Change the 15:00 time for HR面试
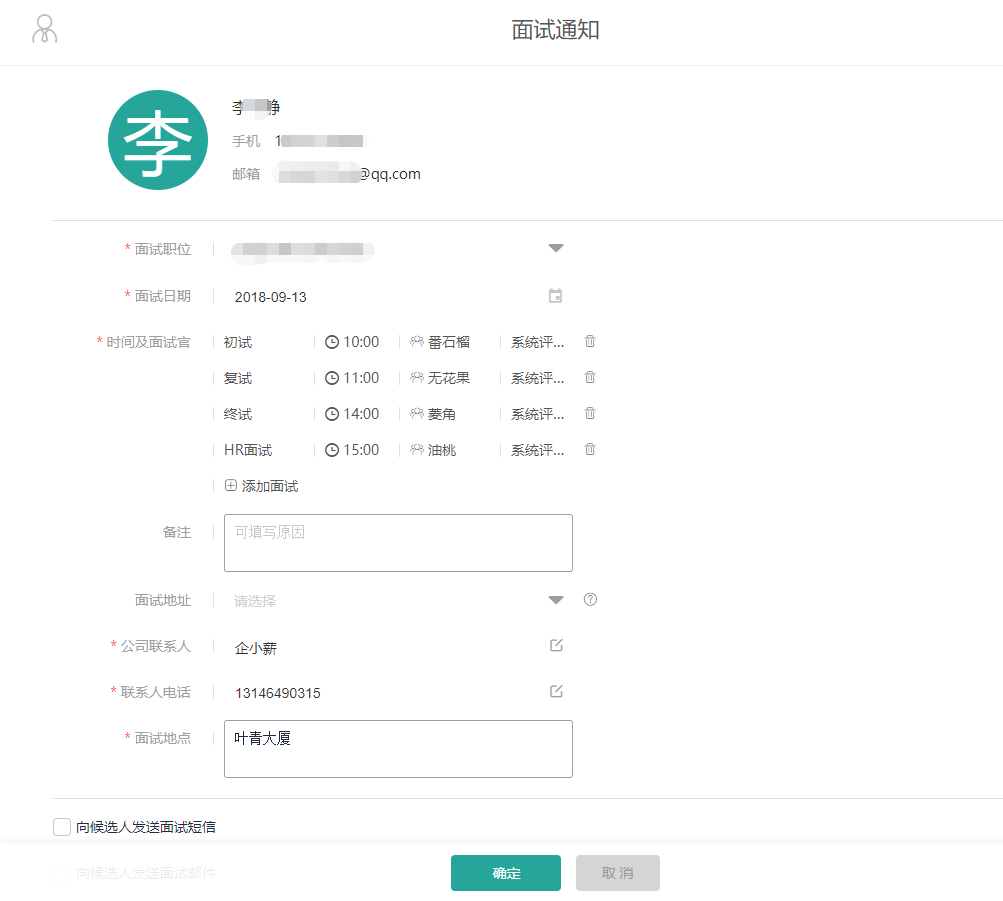 (361, 450)
